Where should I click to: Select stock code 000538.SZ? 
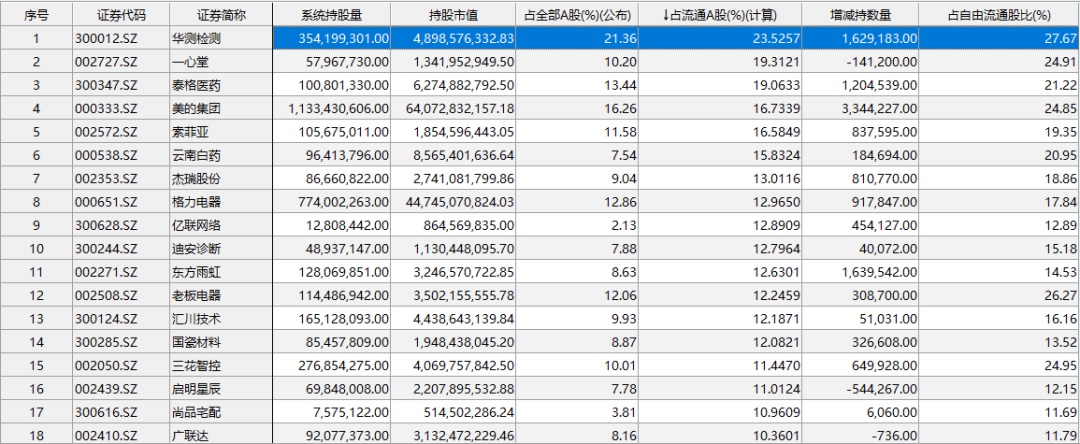click(x=121, y=155)
